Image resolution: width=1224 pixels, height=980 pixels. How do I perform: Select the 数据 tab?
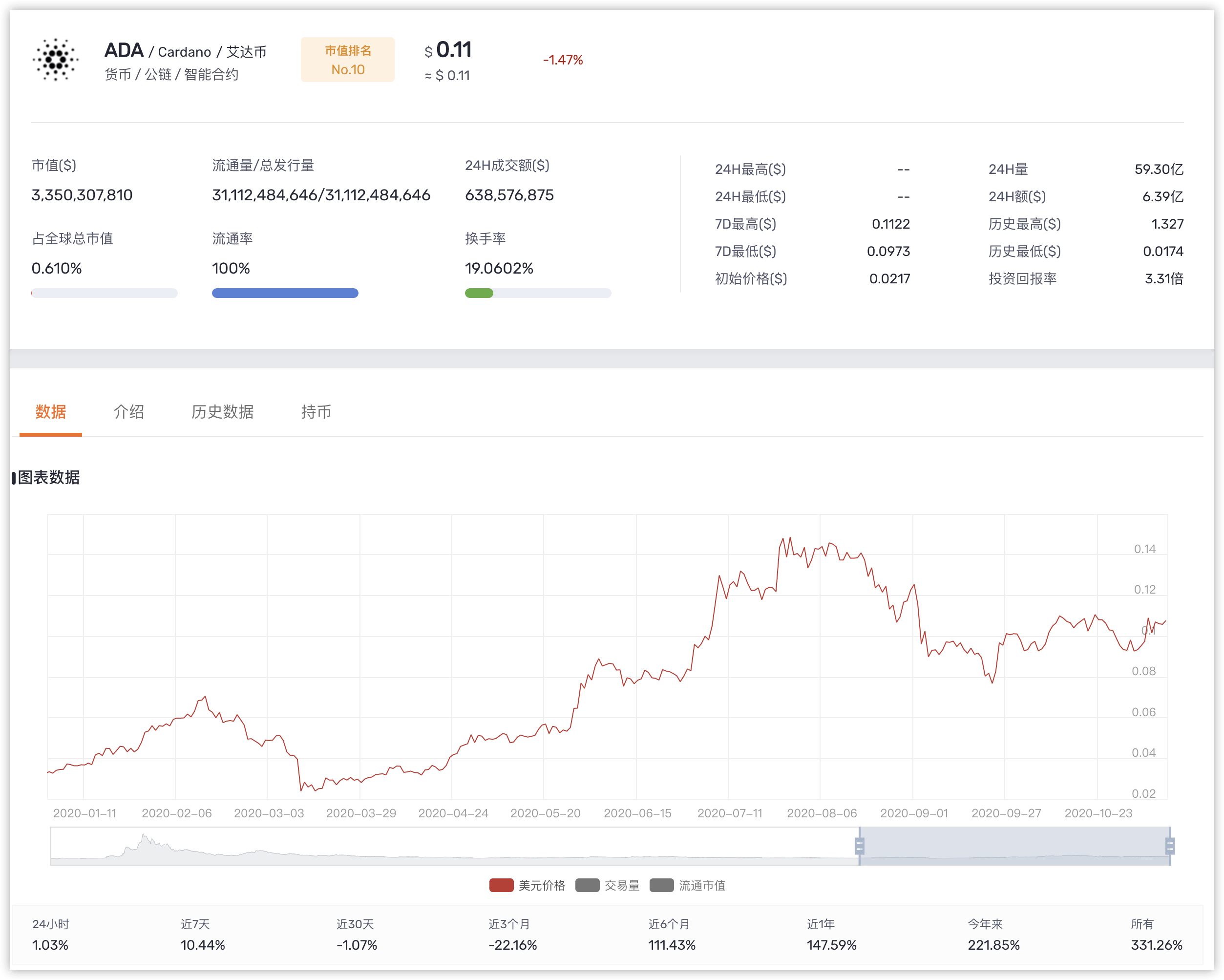50,412
